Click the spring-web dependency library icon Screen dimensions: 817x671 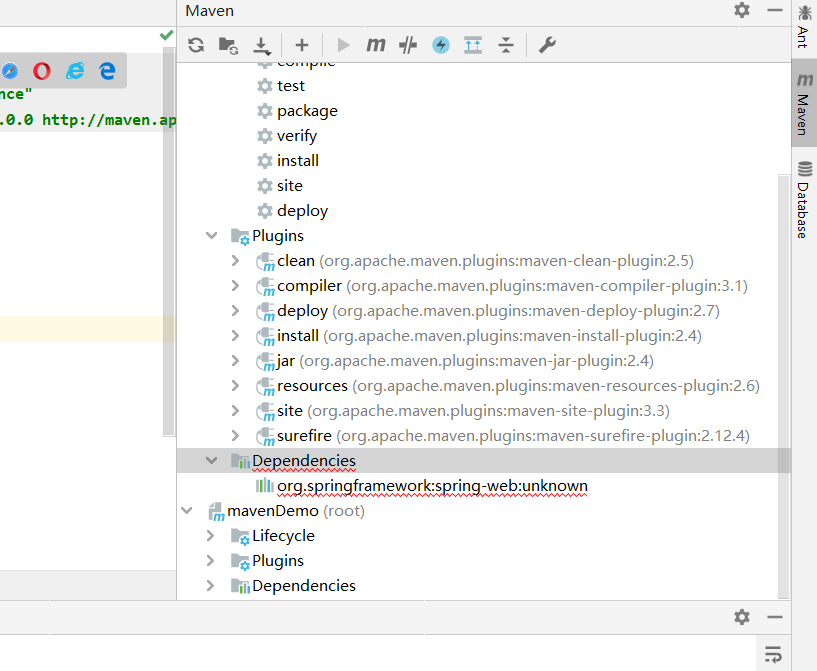coord(265,486)
